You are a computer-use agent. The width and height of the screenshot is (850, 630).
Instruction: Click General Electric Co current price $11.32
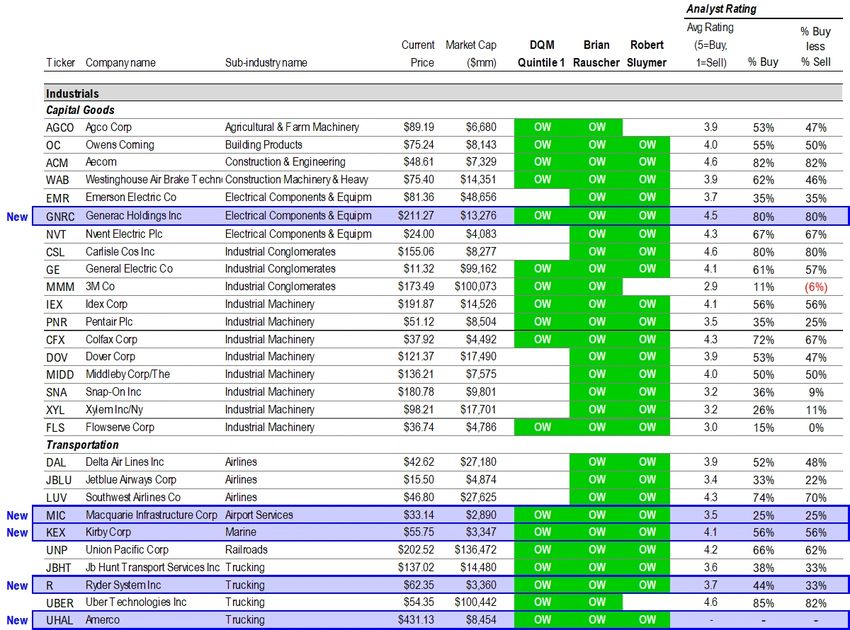[418, 269]
